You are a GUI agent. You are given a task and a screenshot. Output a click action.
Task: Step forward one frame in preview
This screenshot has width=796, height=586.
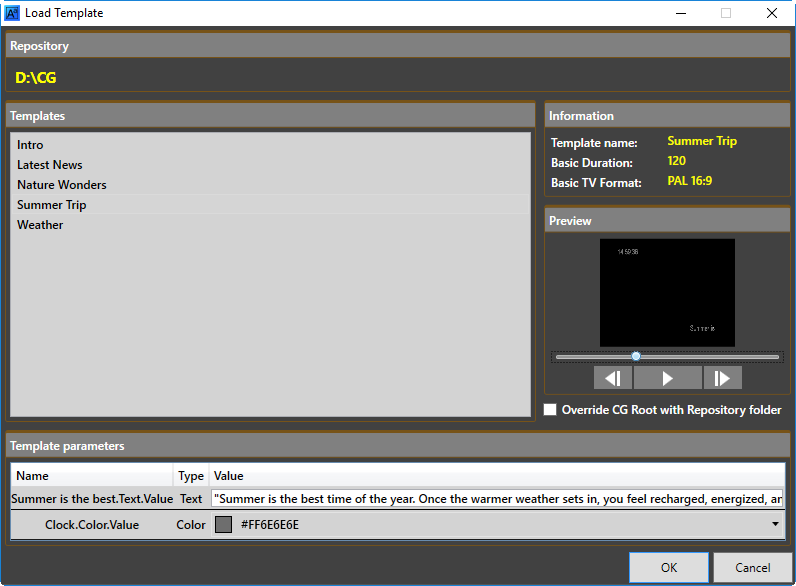pyautogui.click(x=722, y=378)
